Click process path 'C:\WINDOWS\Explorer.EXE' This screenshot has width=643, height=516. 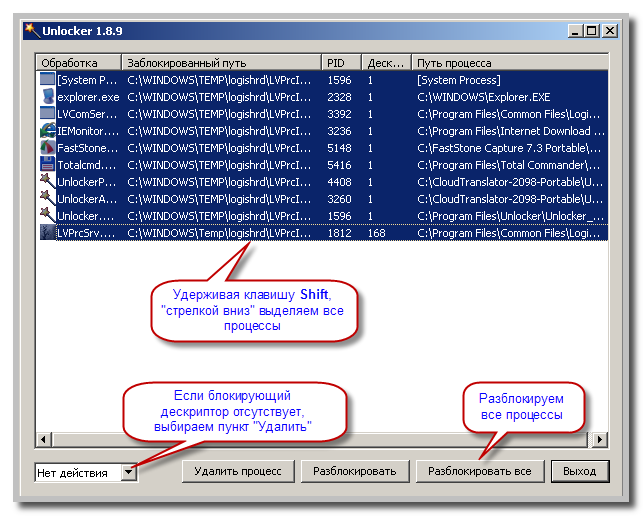pos(483,97)
